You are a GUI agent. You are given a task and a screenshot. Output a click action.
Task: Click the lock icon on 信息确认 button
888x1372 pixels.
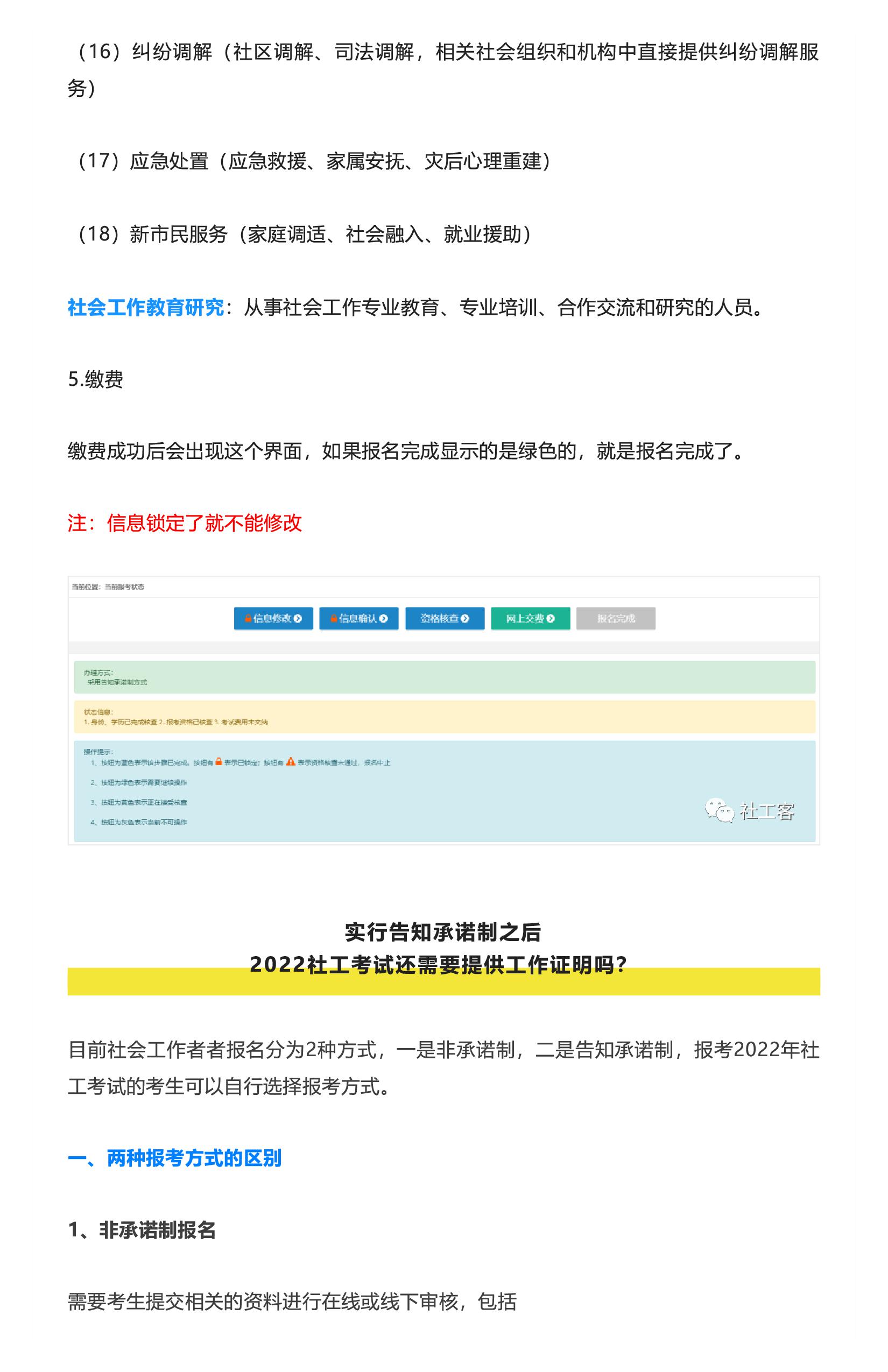[x=333, y=619]
